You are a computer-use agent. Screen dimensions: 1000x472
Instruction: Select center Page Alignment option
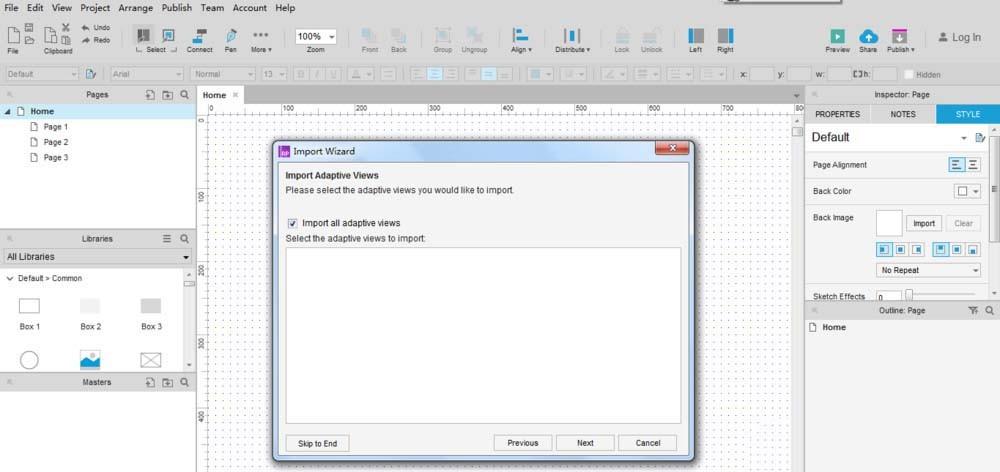tap(973, 165)
